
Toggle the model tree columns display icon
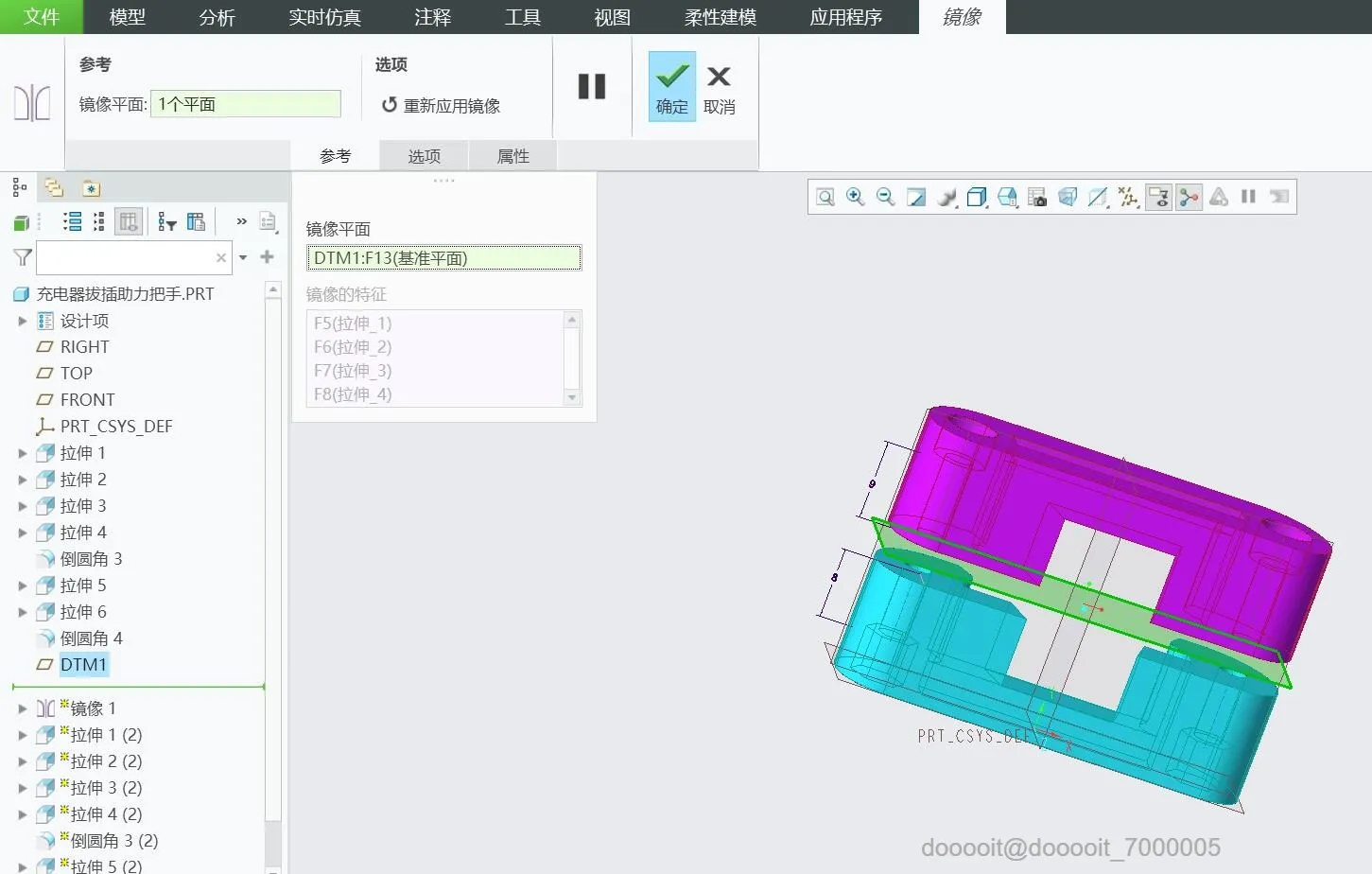tap(129, 222)
